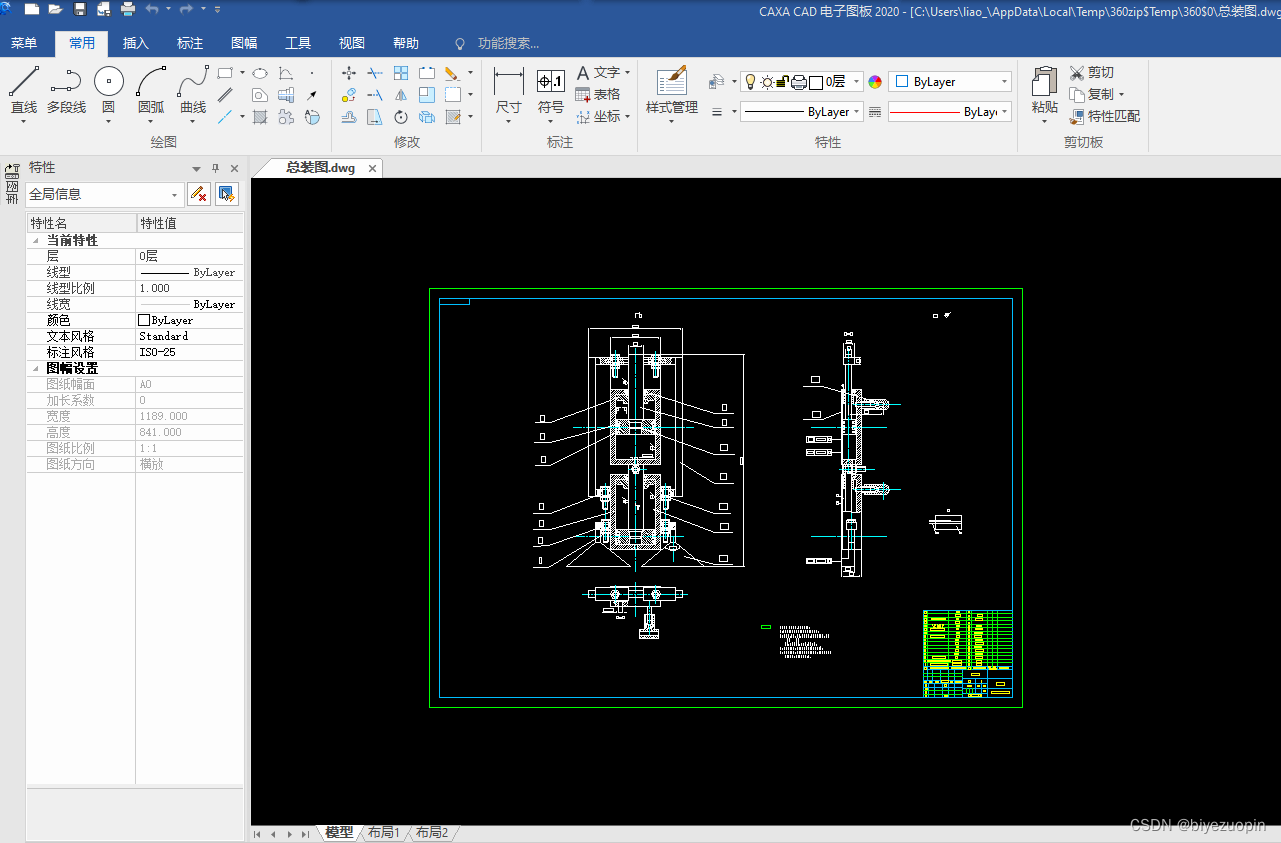The height and width of the screenshot is (843, 1281).
Task: Toggle the lightbulb layer on/off icon
Action: (751, 82)
